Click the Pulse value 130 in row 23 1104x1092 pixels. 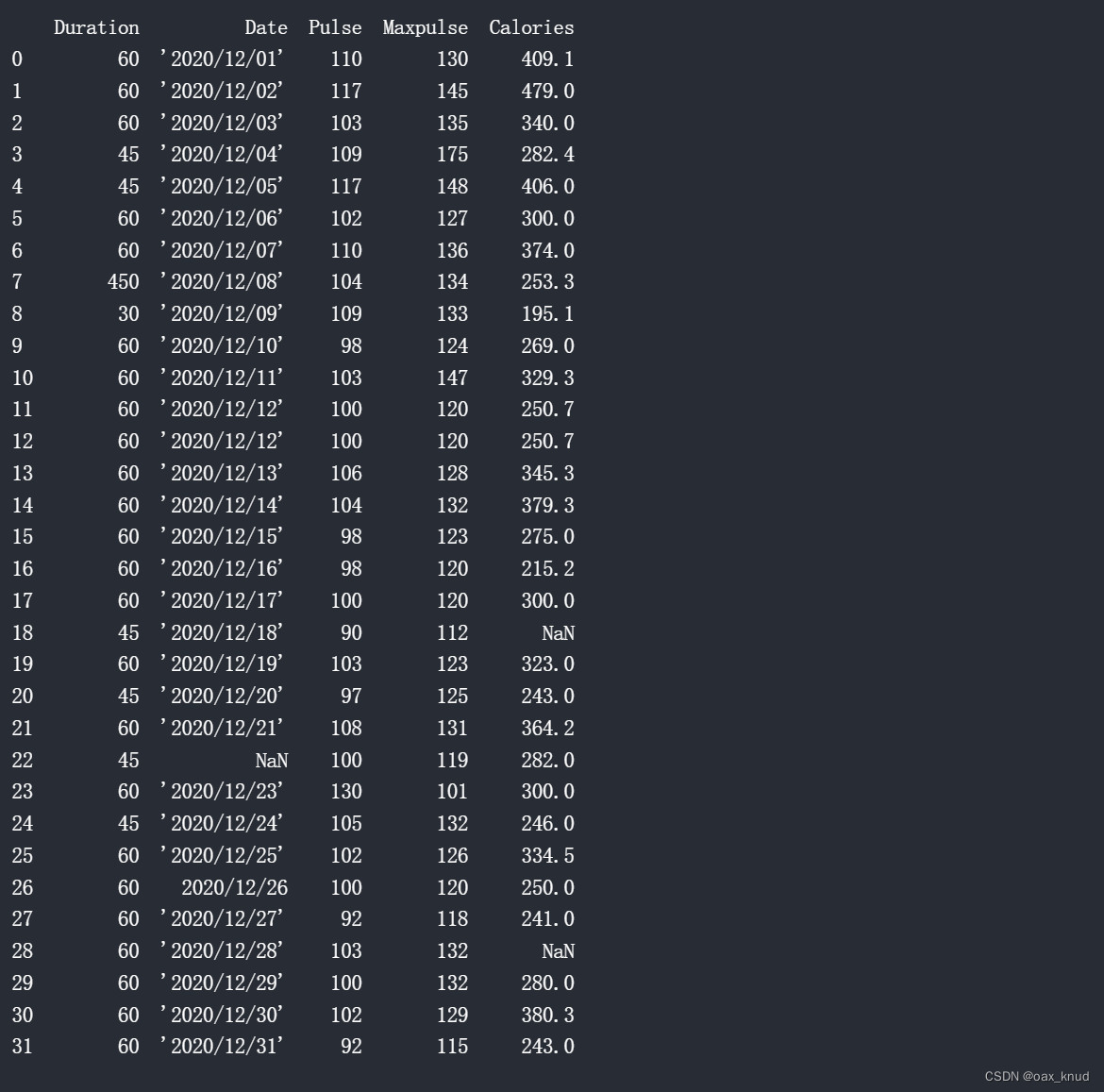click(346, 791)
